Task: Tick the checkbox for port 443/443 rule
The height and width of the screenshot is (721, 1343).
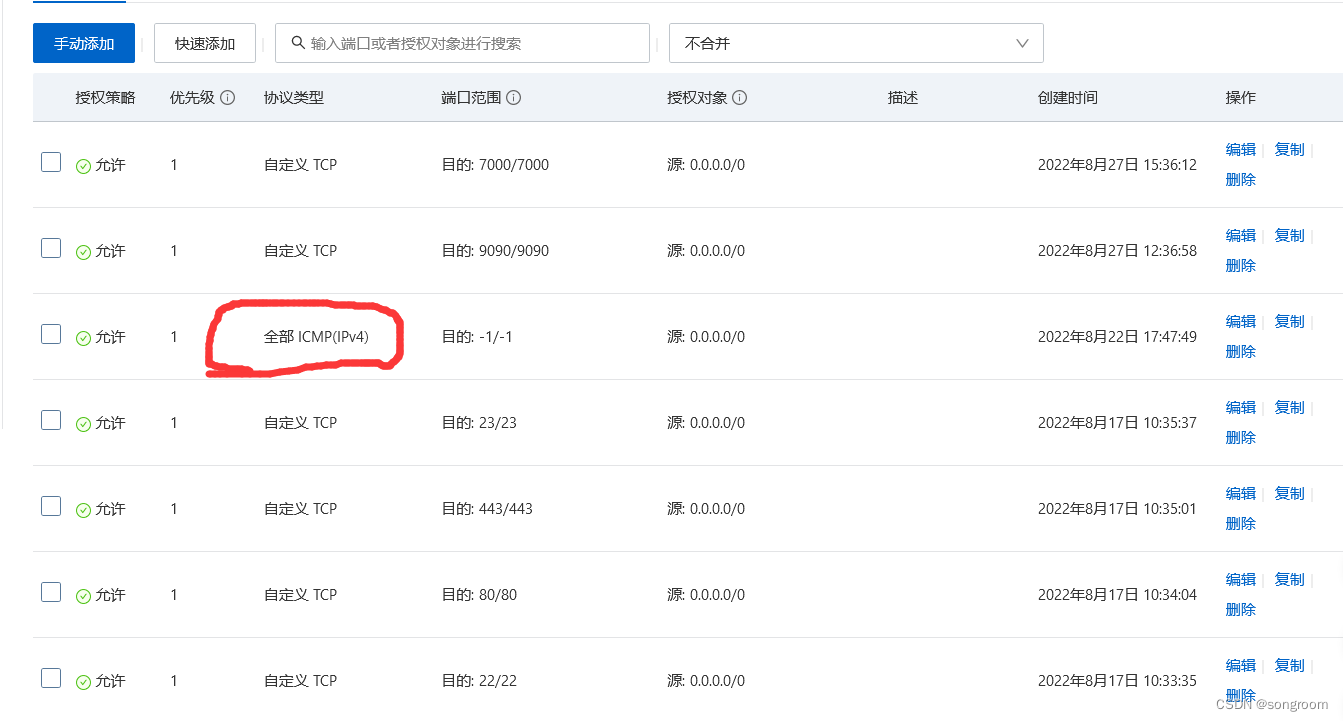Action: tap(51, 506)
